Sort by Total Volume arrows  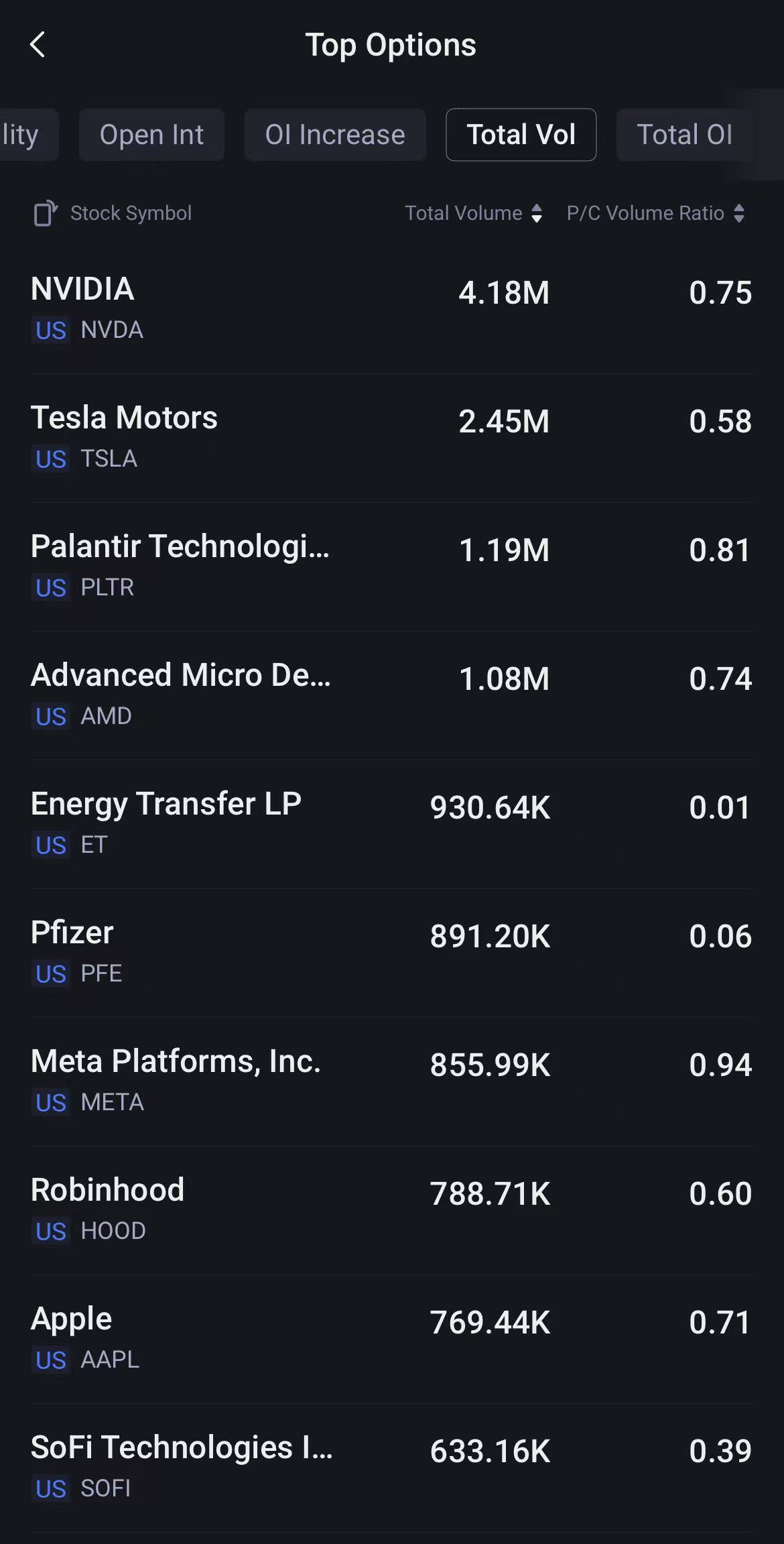(x=536, y=213)
